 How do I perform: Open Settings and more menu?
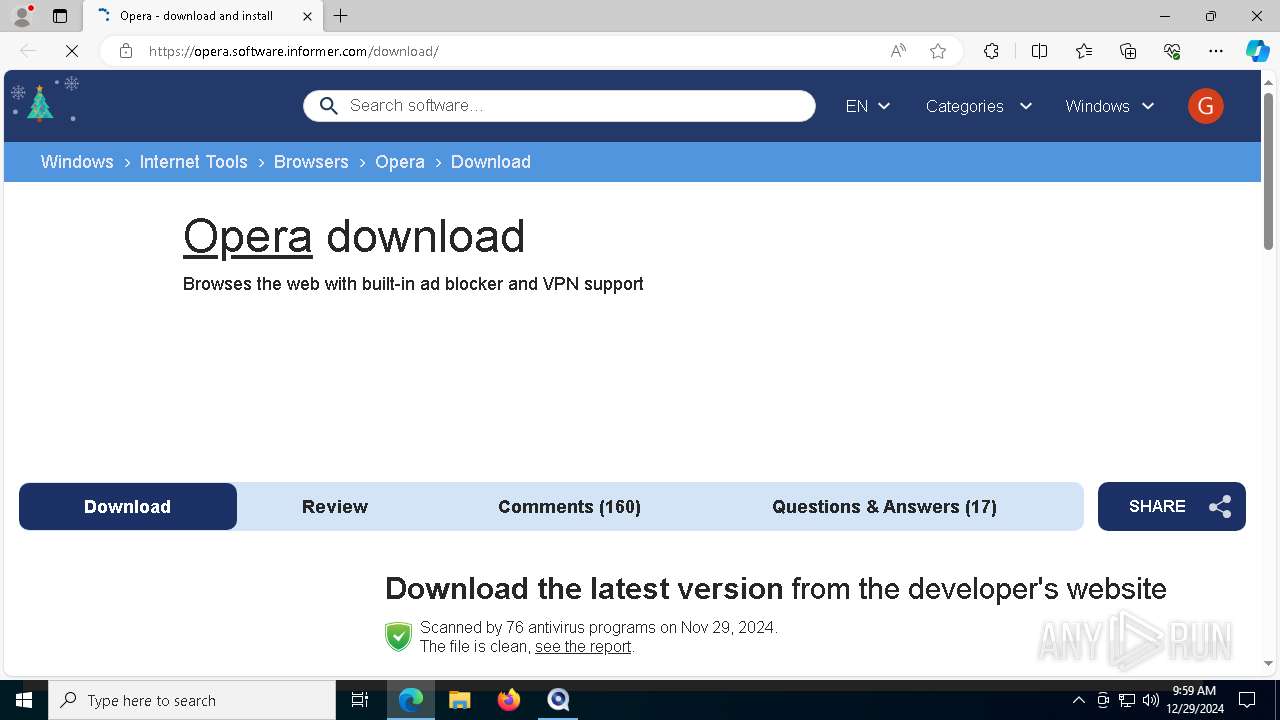(1216, 51)
